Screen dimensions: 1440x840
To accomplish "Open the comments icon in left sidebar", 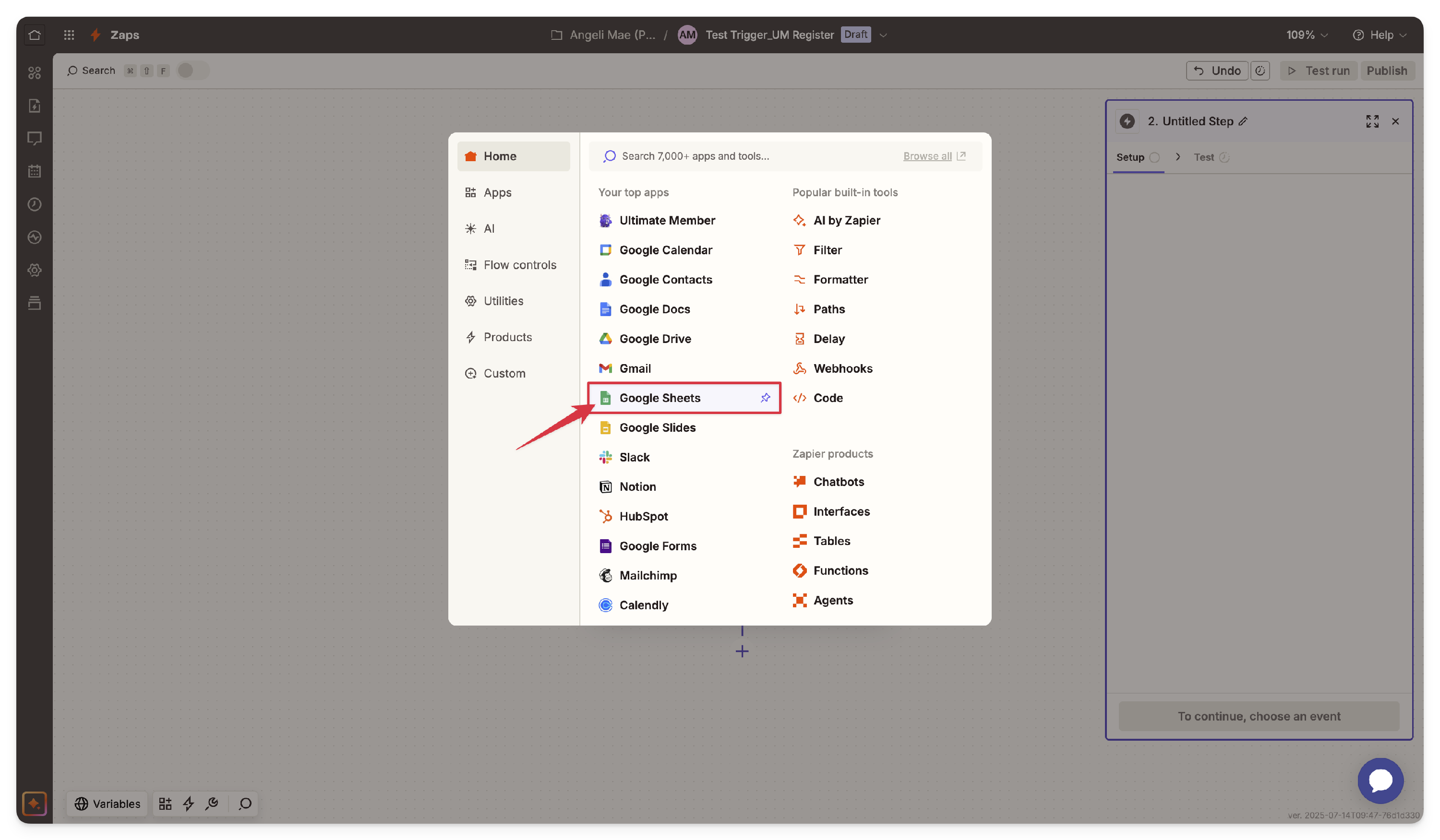I will click(34, 138).
